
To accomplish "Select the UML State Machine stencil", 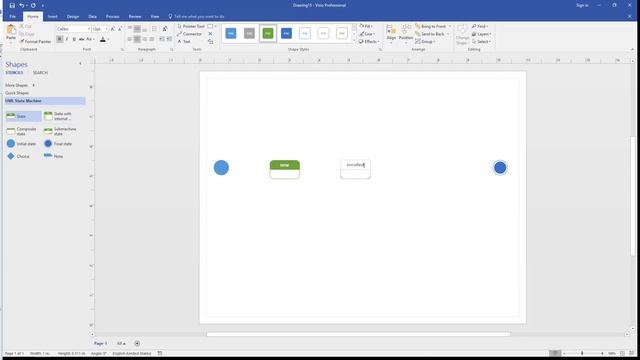I will tap(45, 101).
